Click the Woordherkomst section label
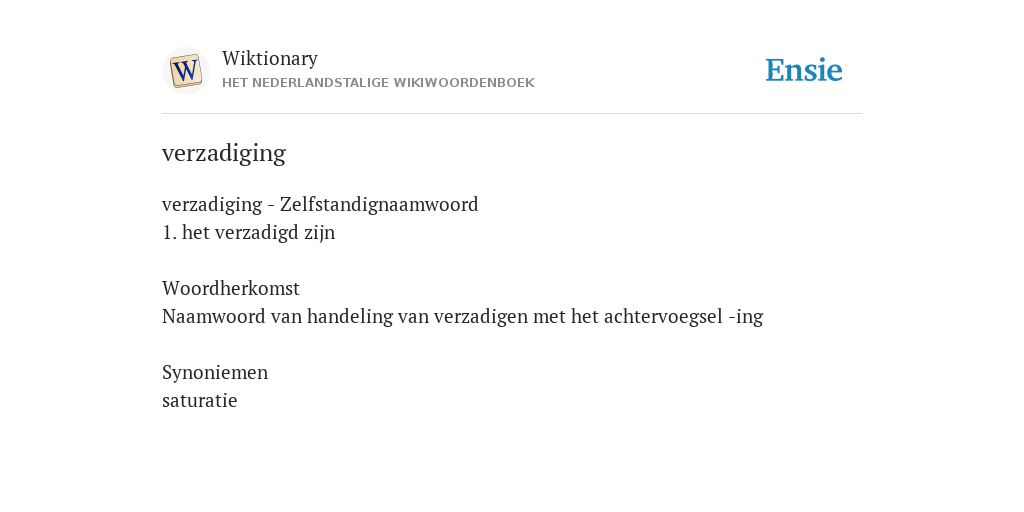This screenshot has height=512, width=1024. coord(231,288)
